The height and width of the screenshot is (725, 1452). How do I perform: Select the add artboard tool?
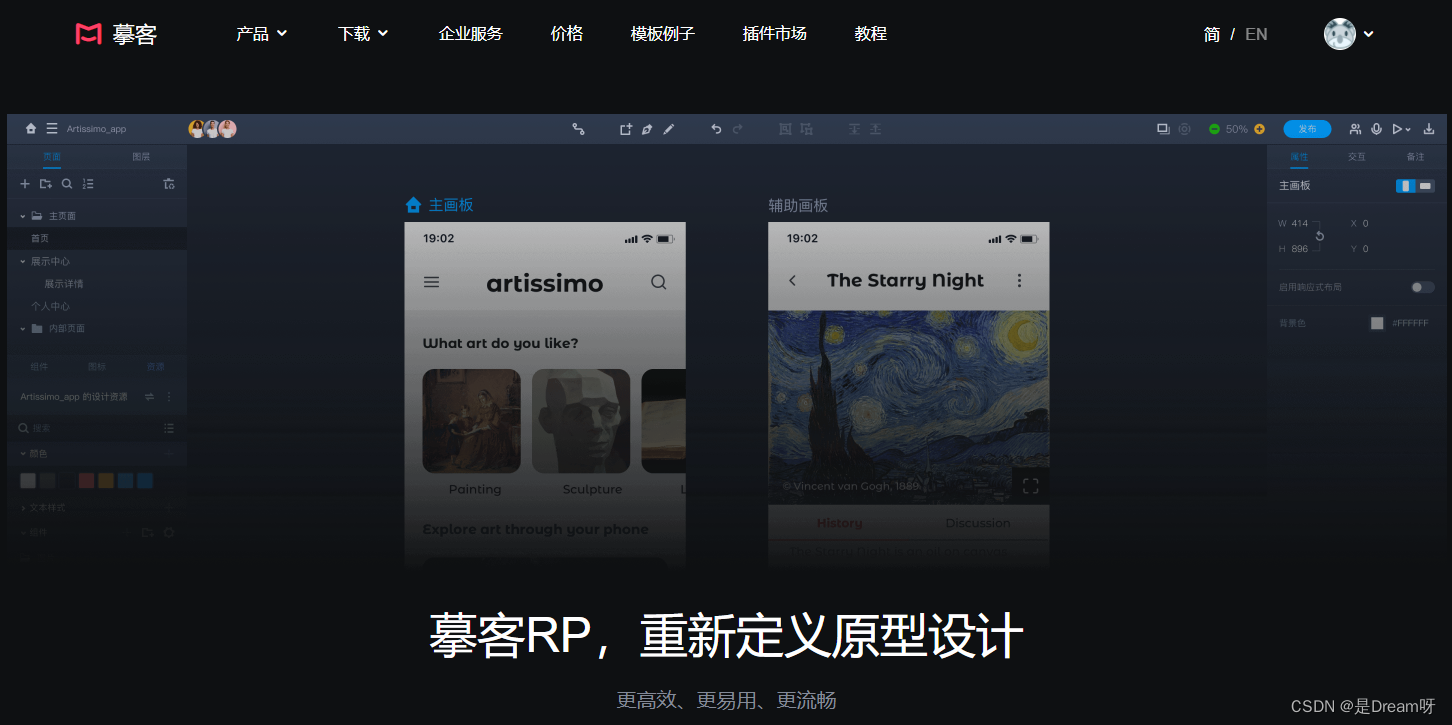point(626,129)
